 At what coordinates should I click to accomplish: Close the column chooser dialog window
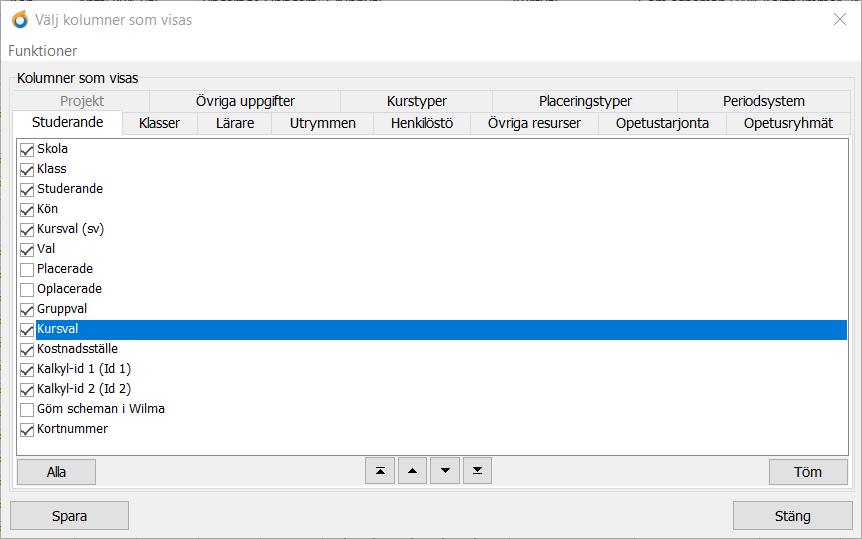tap(840, 19)
